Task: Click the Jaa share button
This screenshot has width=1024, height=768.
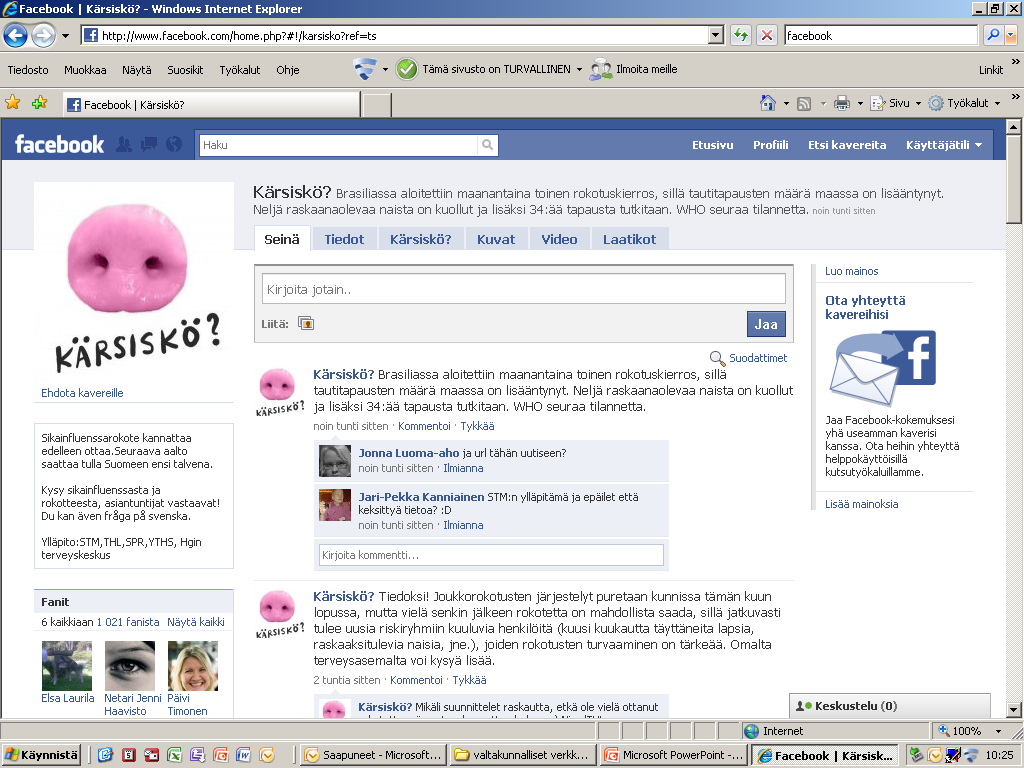Action: pos(766,324)
